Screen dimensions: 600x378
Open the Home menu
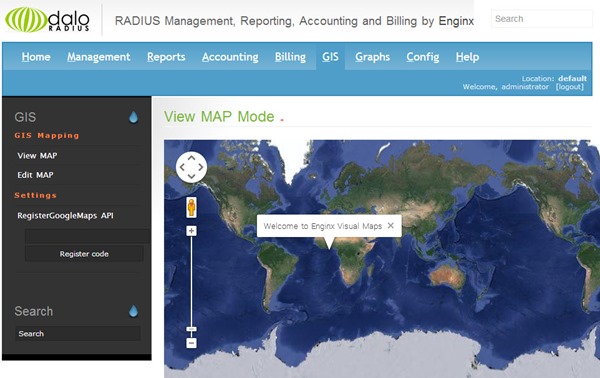36,57
